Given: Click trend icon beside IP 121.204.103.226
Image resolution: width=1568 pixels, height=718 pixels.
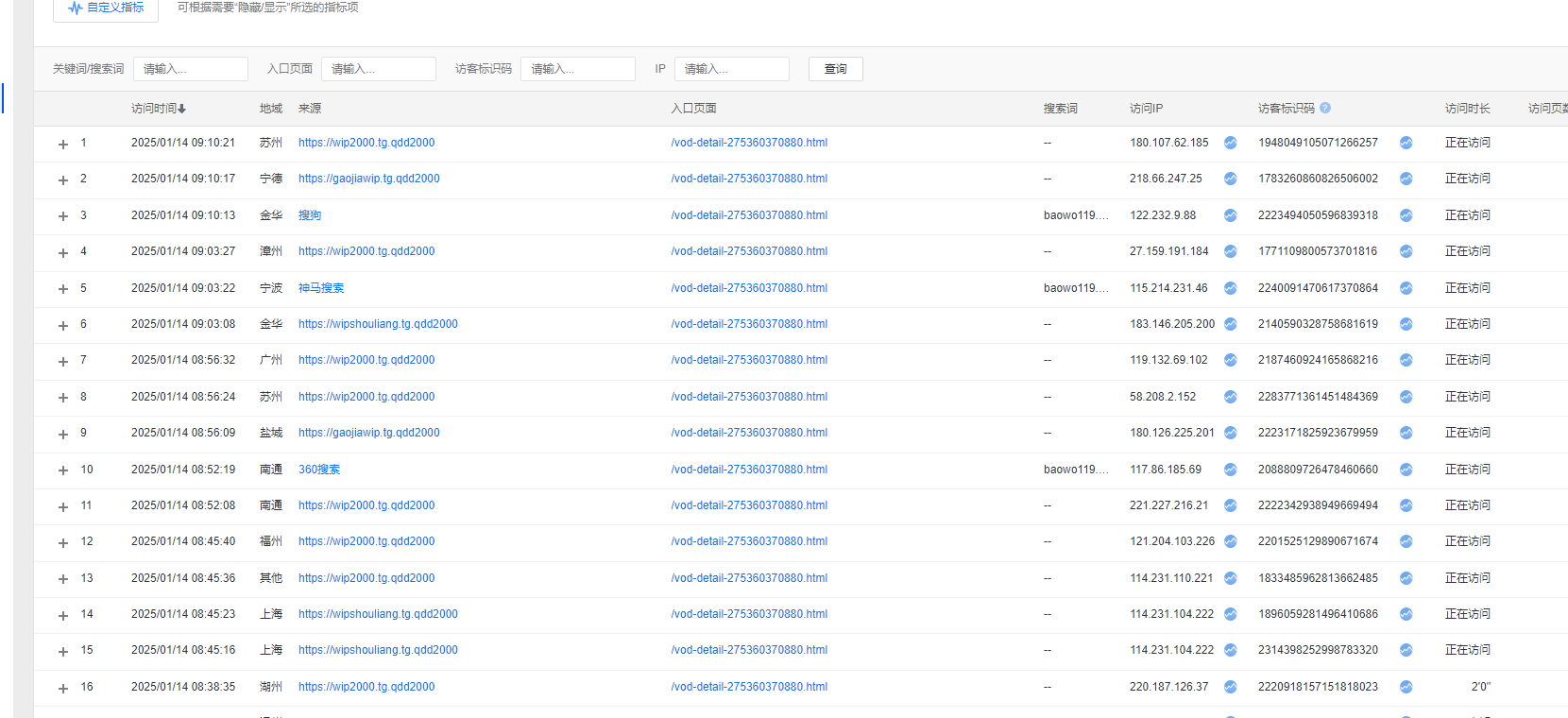Looking at the screenshot, I should click(1231, 541).
